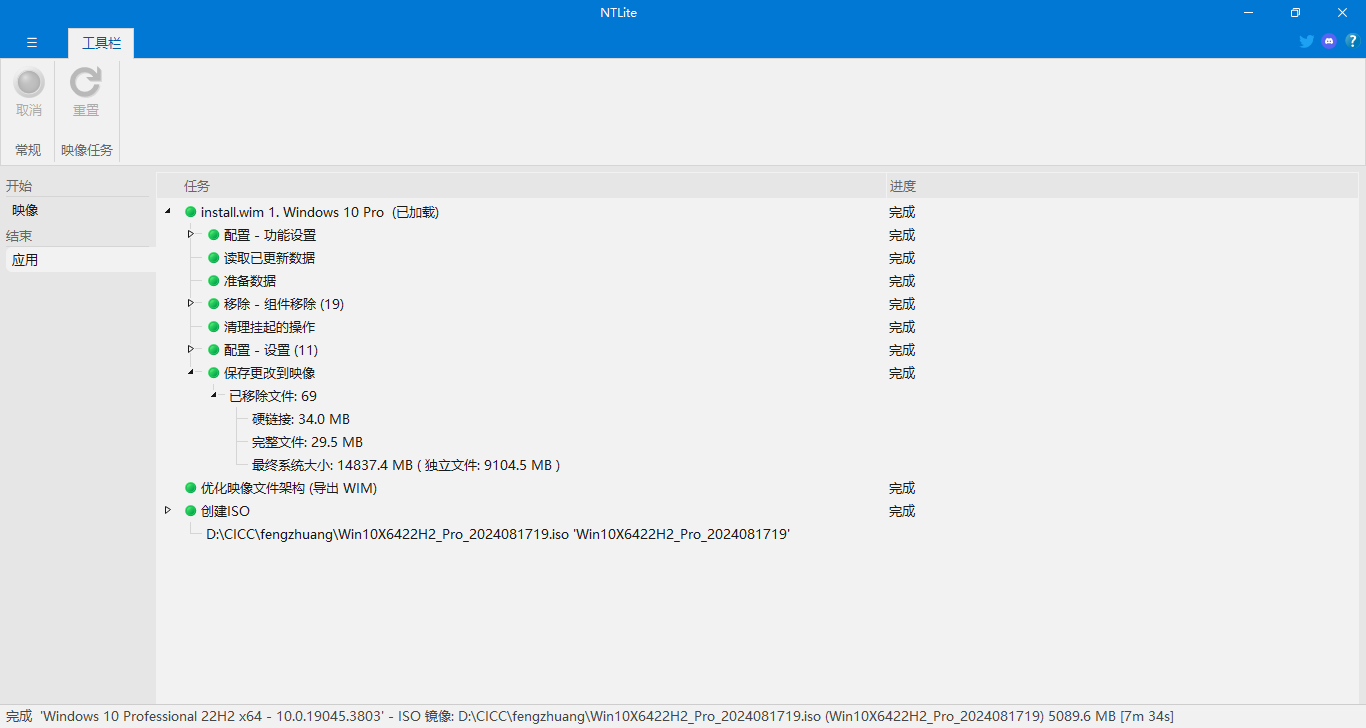
Task: Select the 创建ISO row text
Action: [225, 511]
